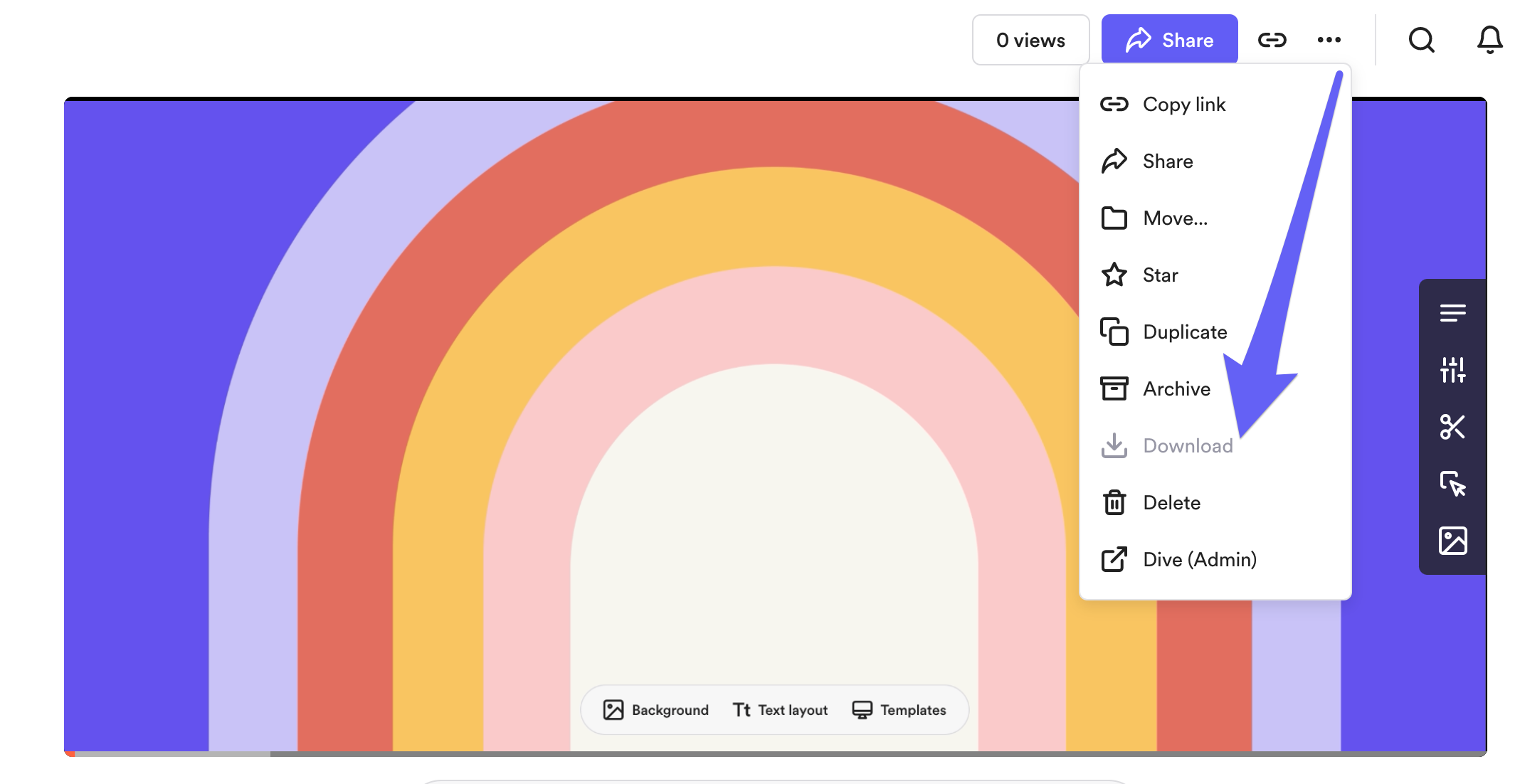Click the image/media insert icon
This screenshot has width=1520, height=784.
(1452, 540)
